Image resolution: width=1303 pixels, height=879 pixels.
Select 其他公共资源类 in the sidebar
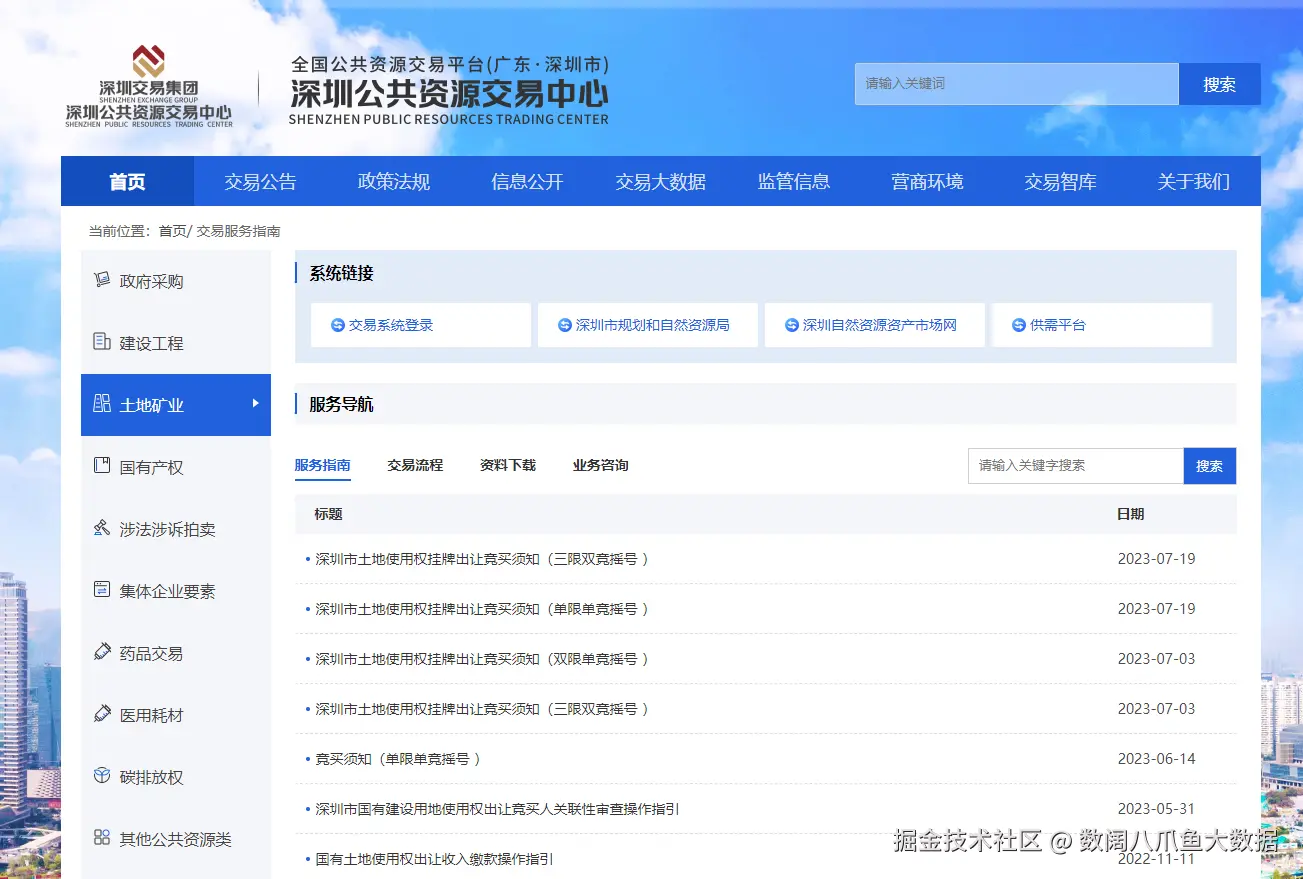coord(176,839)
